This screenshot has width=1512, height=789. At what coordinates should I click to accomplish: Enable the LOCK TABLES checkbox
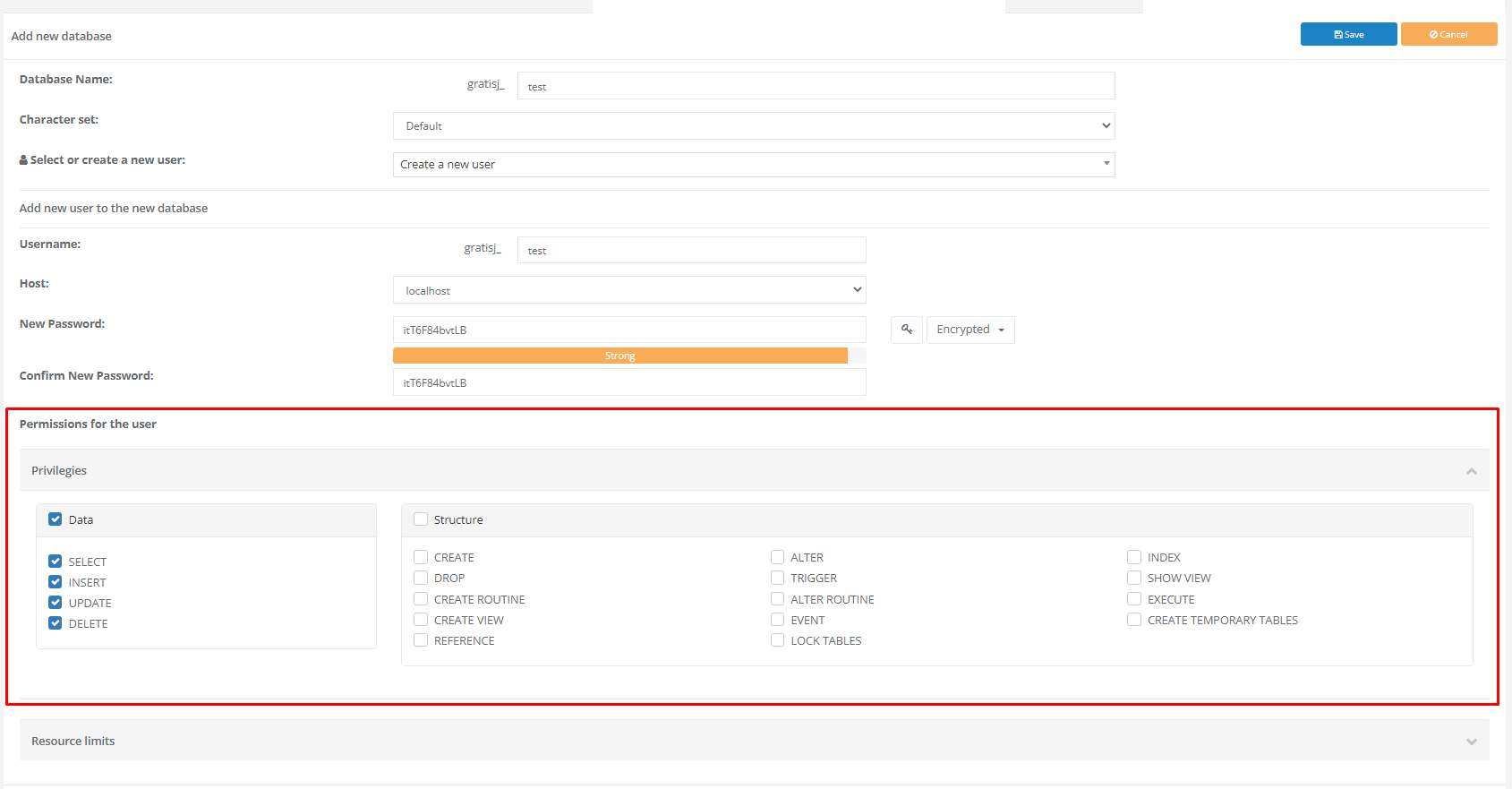click(777, 640)
